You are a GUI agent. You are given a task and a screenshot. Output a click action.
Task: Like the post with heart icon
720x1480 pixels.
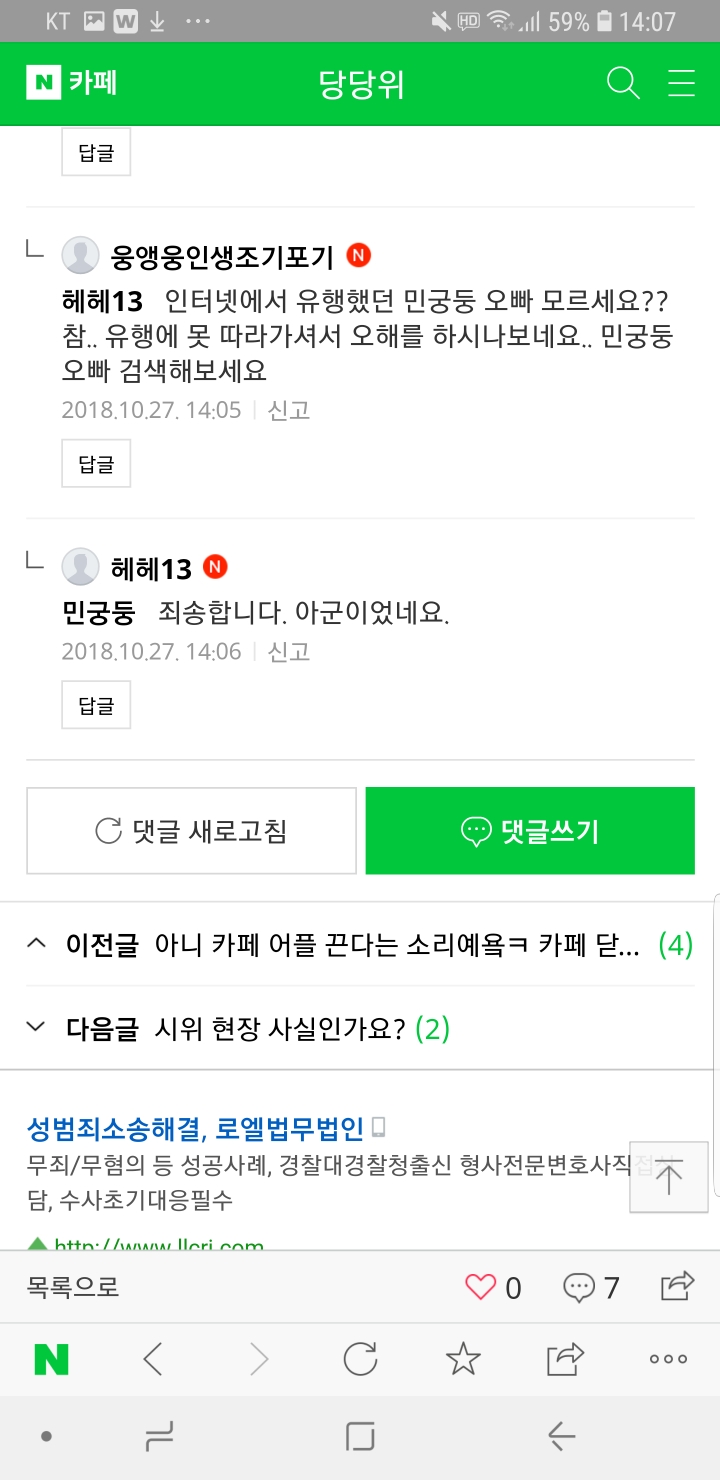coord(481,1286)
